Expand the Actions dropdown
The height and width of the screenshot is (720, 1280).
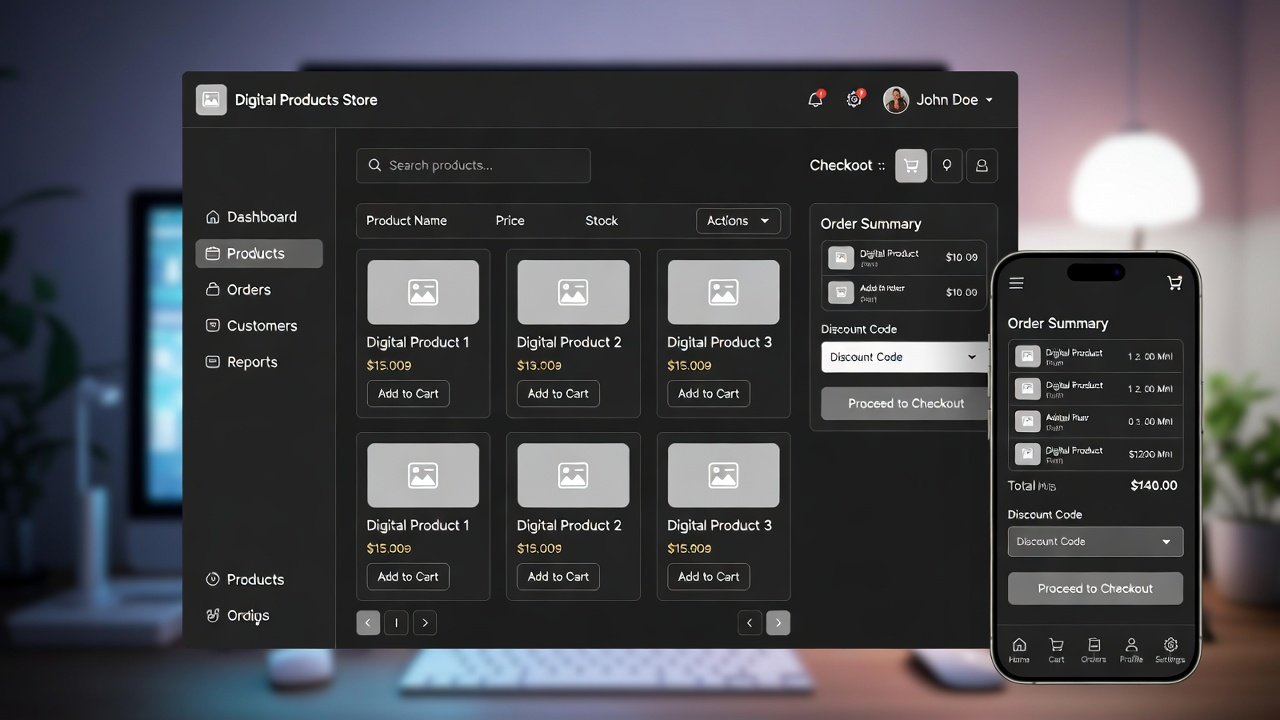(738, 221)
